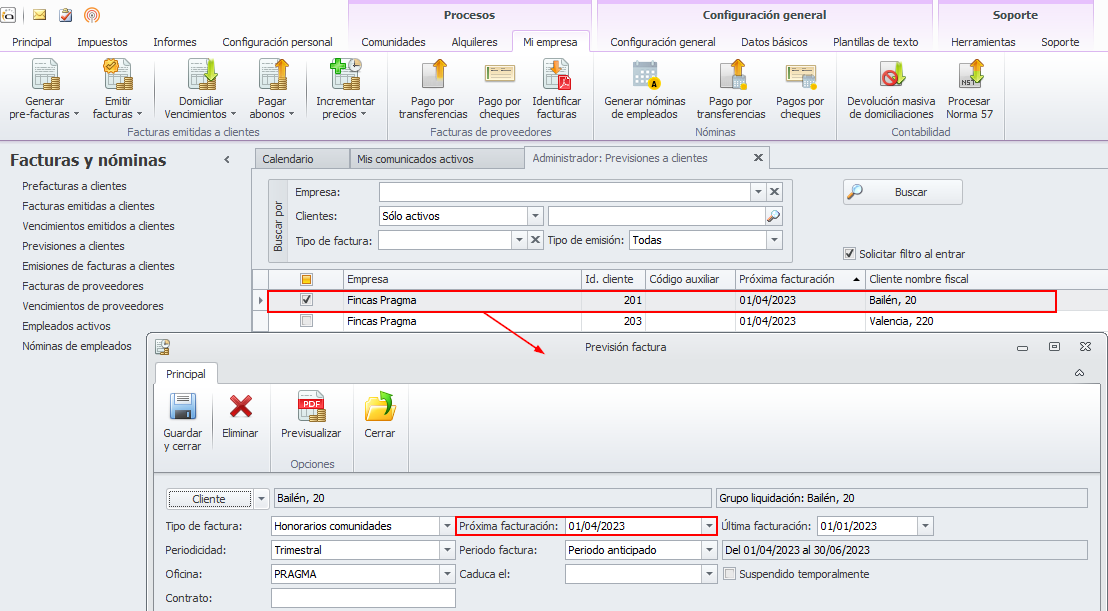Uncheck the Fincas Pragma 201 row checkbox

[x=307, y=299]
